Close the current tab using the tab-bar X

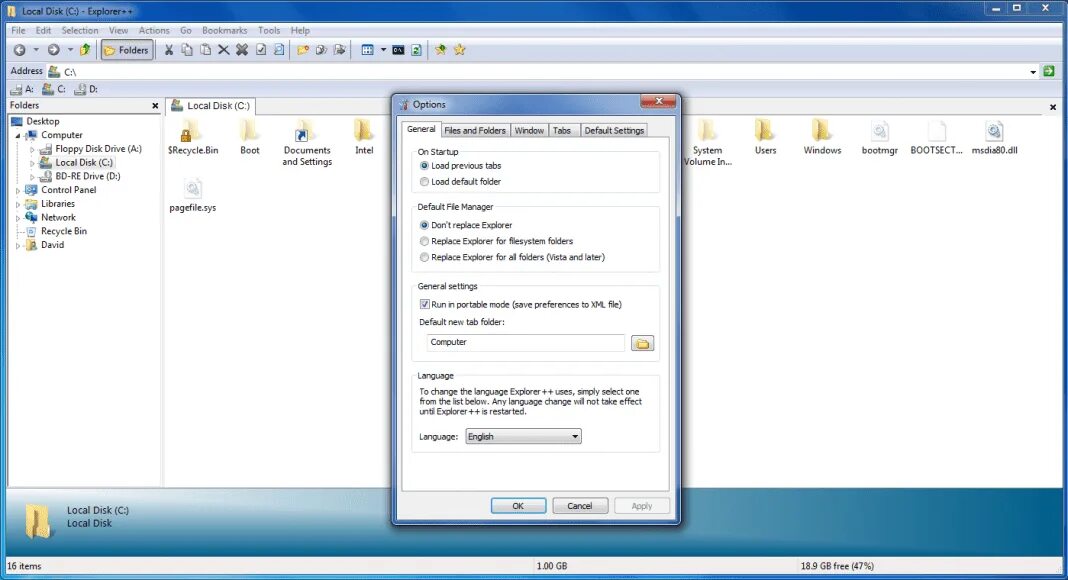coord(1053,107)
